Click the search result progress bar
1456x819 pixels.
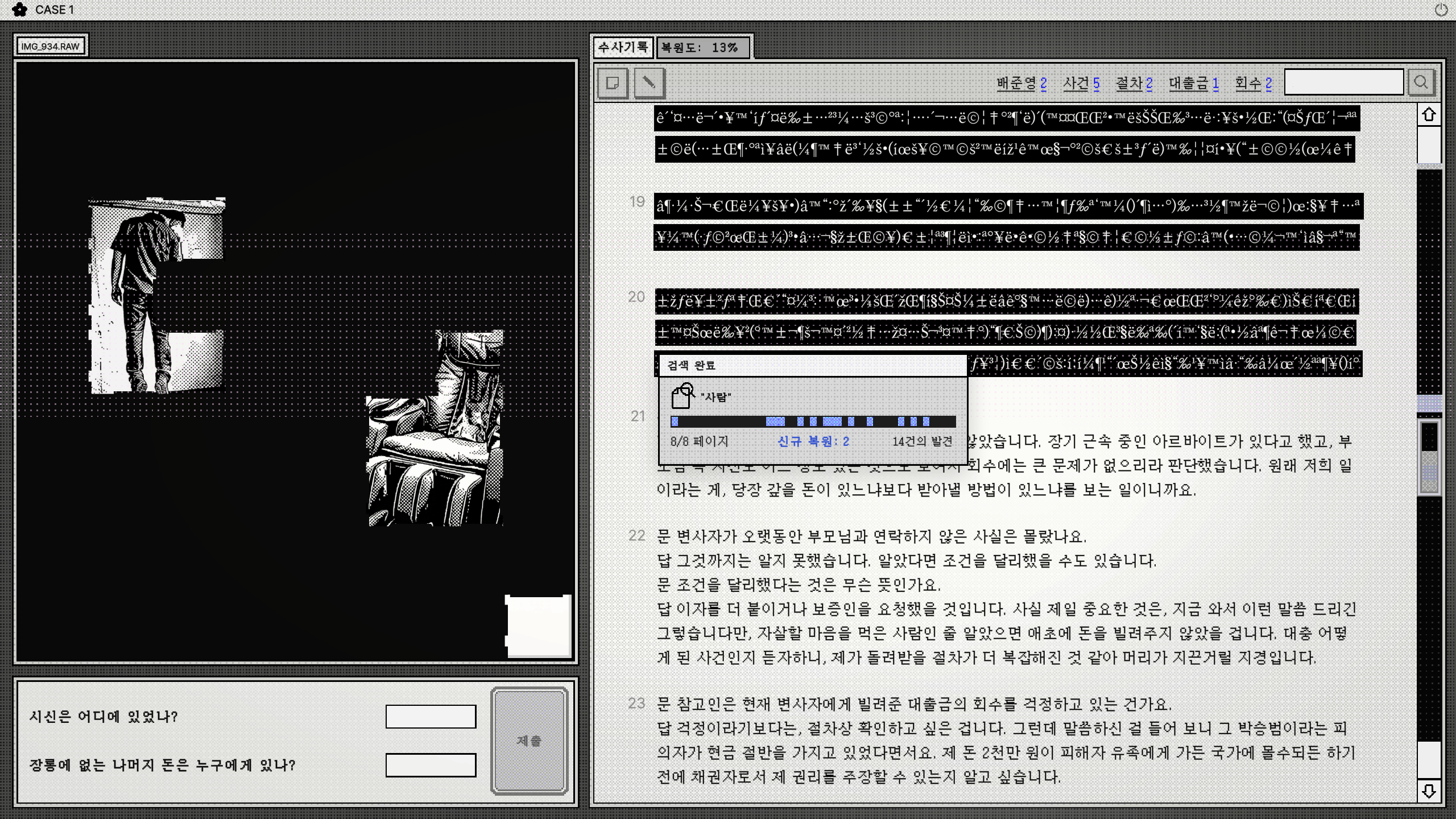pos(813,421)
